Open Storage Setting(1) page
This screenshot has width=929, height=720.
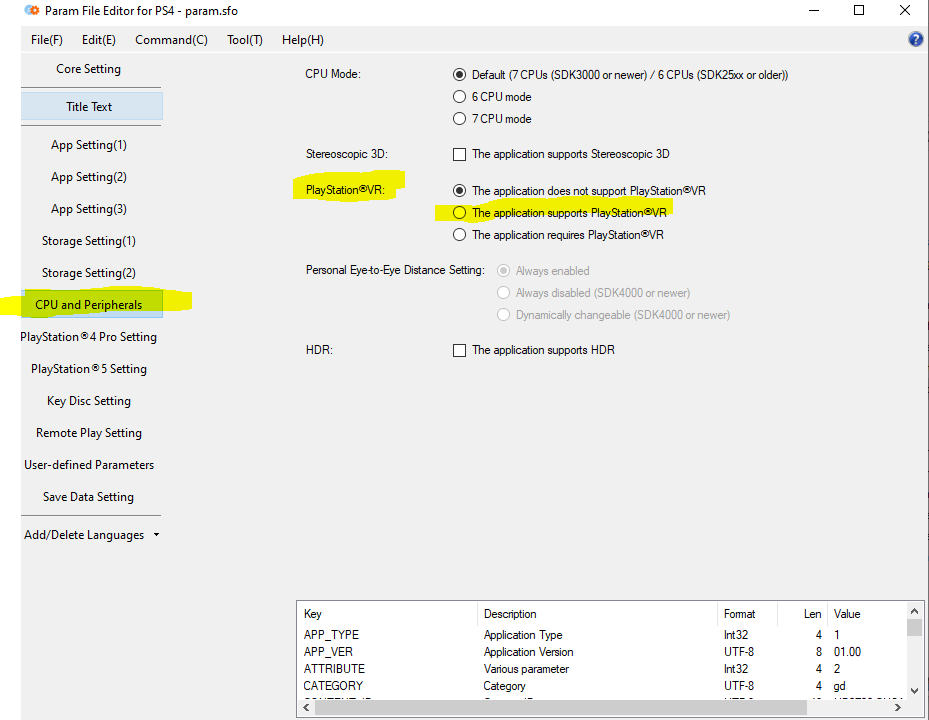coord(89,241)
